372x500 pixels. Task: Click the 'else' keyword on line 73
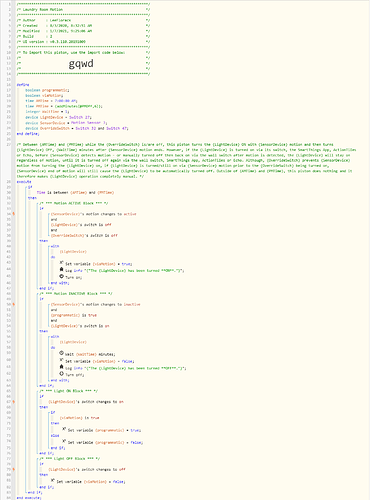click(x=55, y=435)
